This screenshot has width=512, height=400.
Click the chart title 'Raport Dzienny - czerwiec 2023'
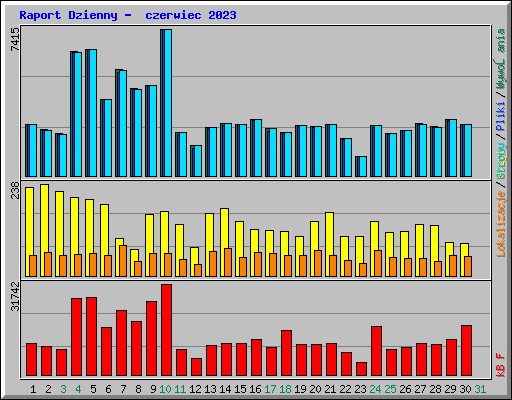[x=128, y=15]
